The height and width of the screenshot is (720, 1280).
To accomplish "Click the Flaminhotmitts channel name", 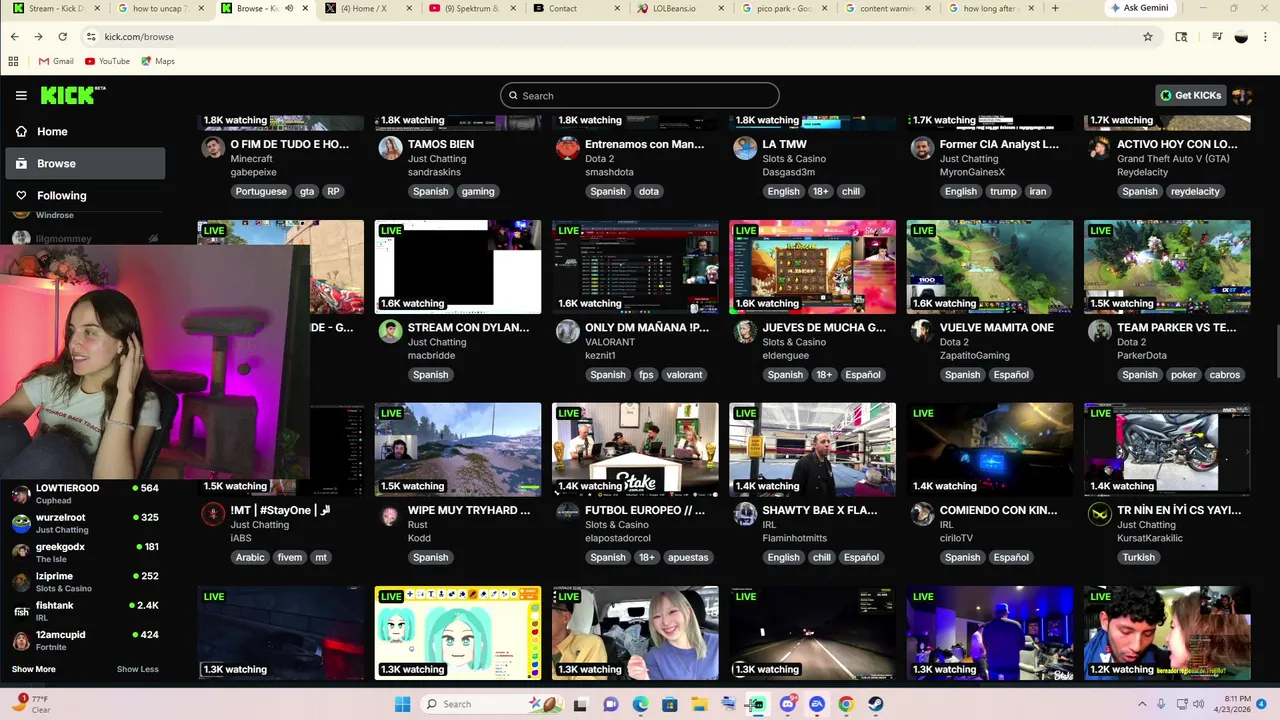I will tap(795, 538).
